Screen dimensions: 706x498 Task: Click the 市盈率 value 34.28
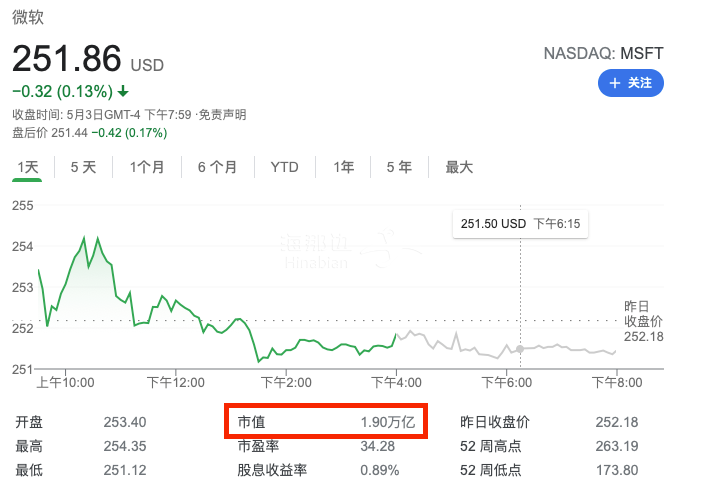click(x=378, y=446)
